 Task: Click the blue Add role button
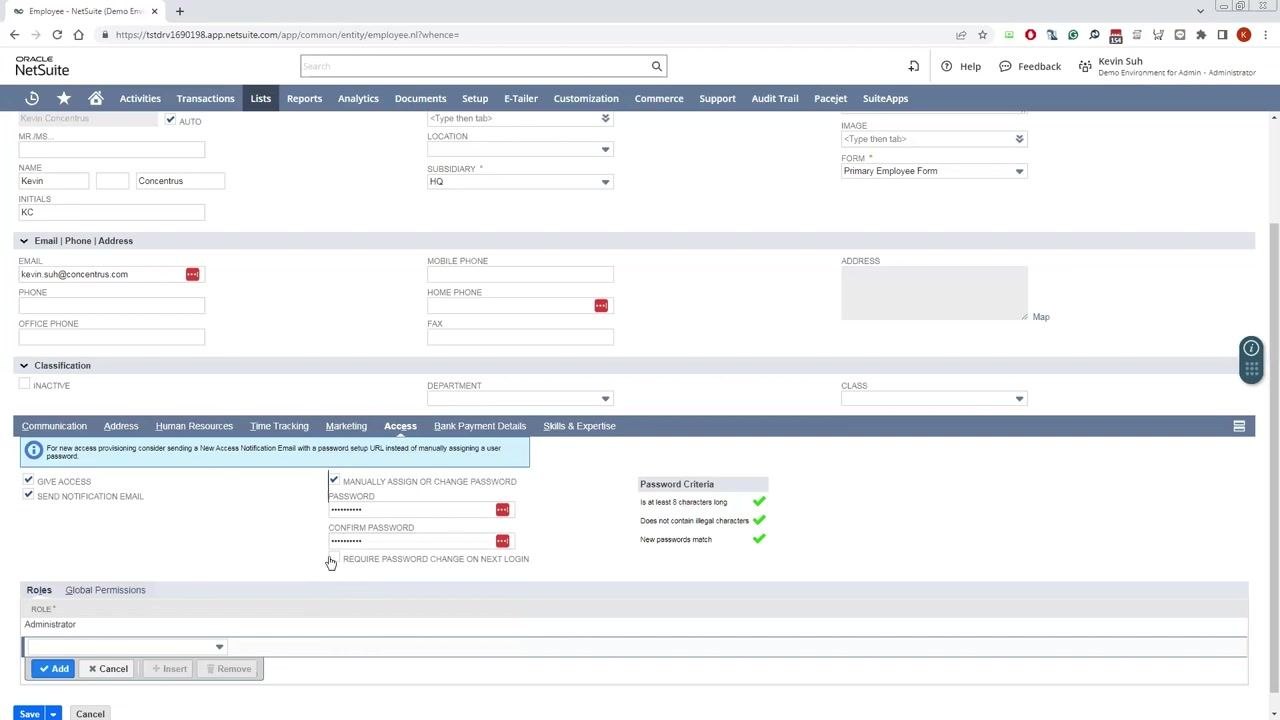click(x=53, y=669)
